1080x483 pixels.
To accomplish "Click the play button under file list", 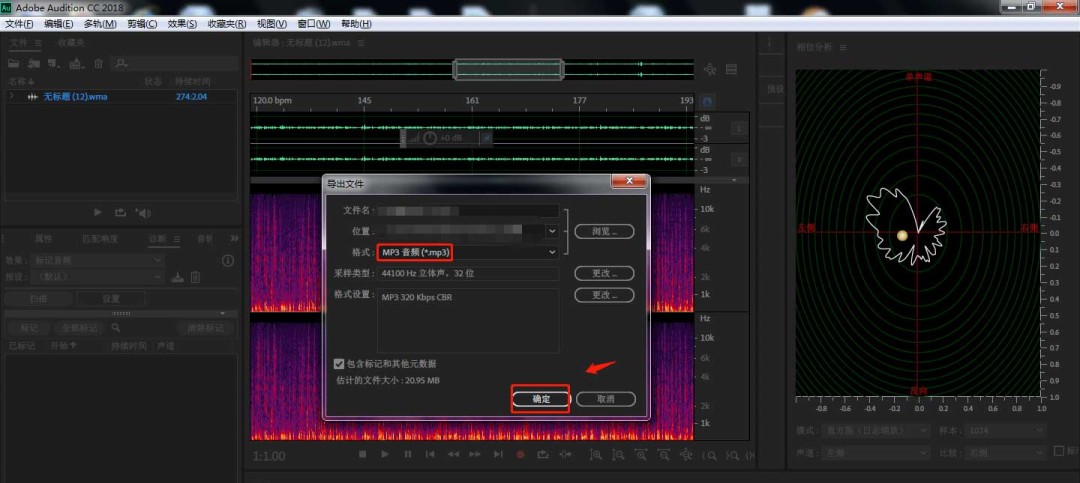I will click(x=98, y=212).
